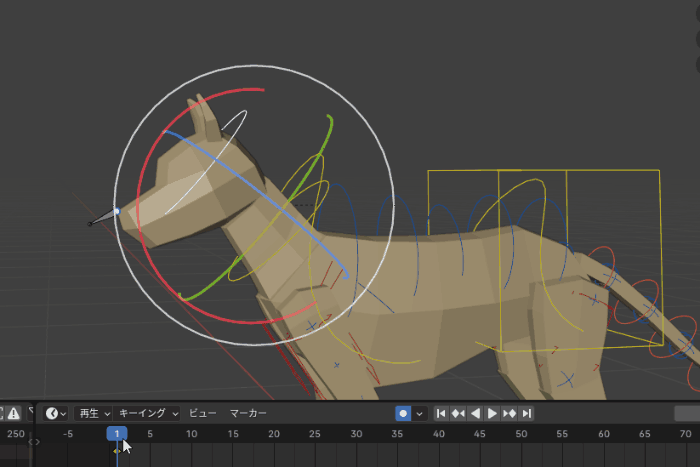Play the animation forward
This screenshot has width=700, height=467.
[492, 413]
